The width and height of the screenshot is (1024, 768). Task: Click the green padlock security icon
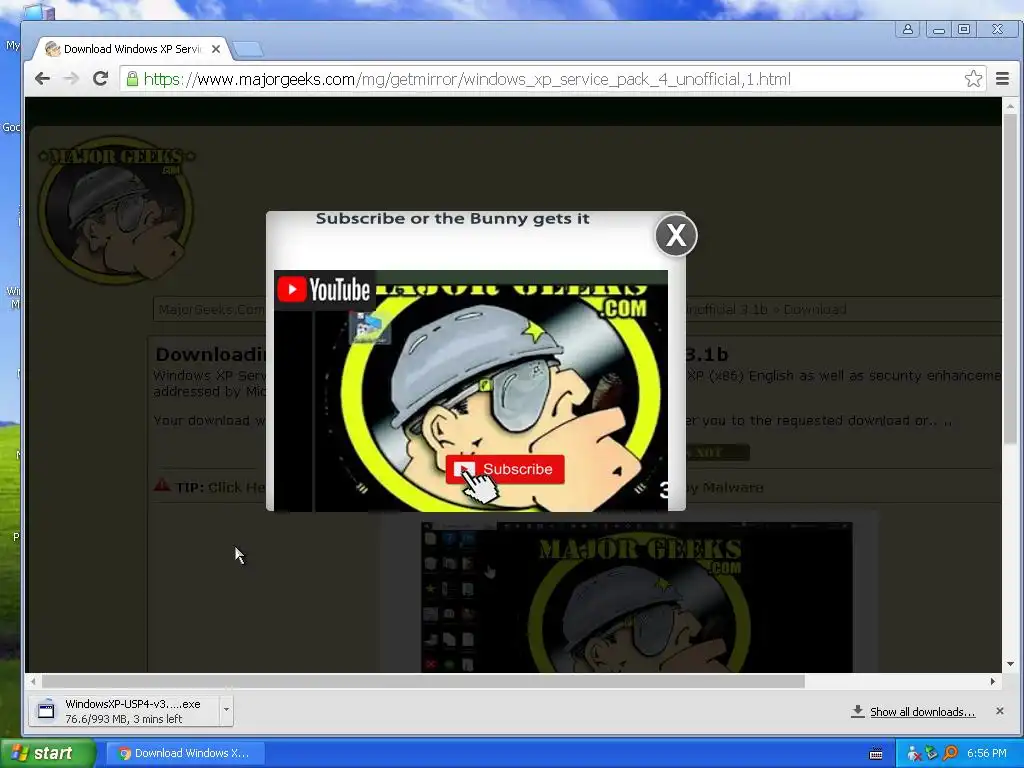(133, 79)
